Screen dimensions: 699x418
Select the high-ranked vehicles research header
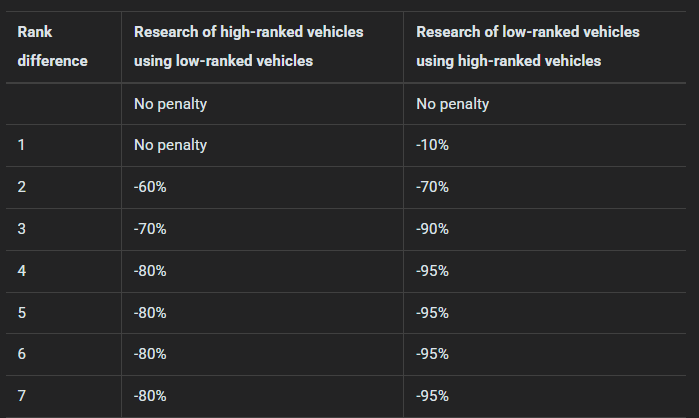coord(248,46)
